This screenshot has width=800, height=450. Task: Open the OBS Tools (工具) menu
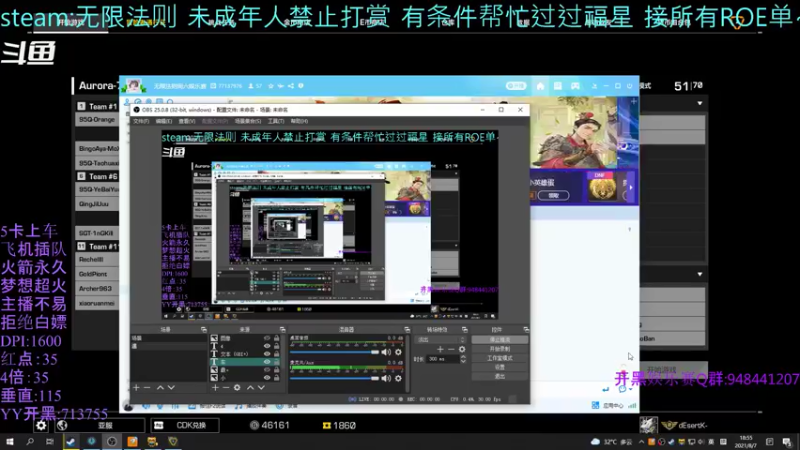(276, 121)
